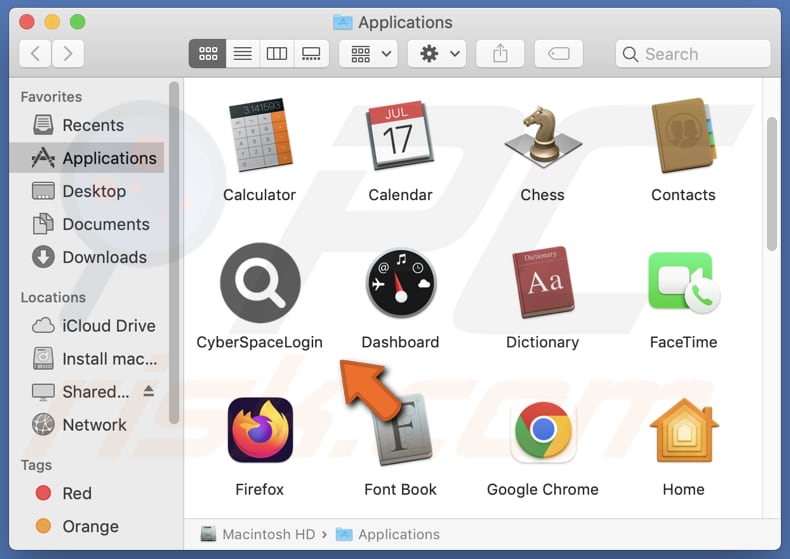This screenshot has height=559, width=790.
Task: Click the Edit Tags button
Action: (559, 53)
